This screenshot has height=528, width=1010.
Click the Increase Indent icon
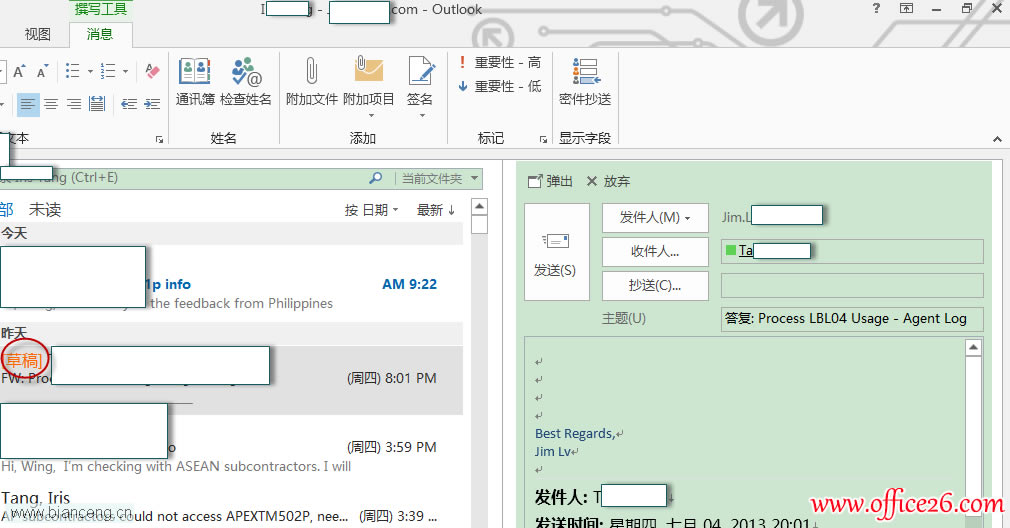click(151, 104)
